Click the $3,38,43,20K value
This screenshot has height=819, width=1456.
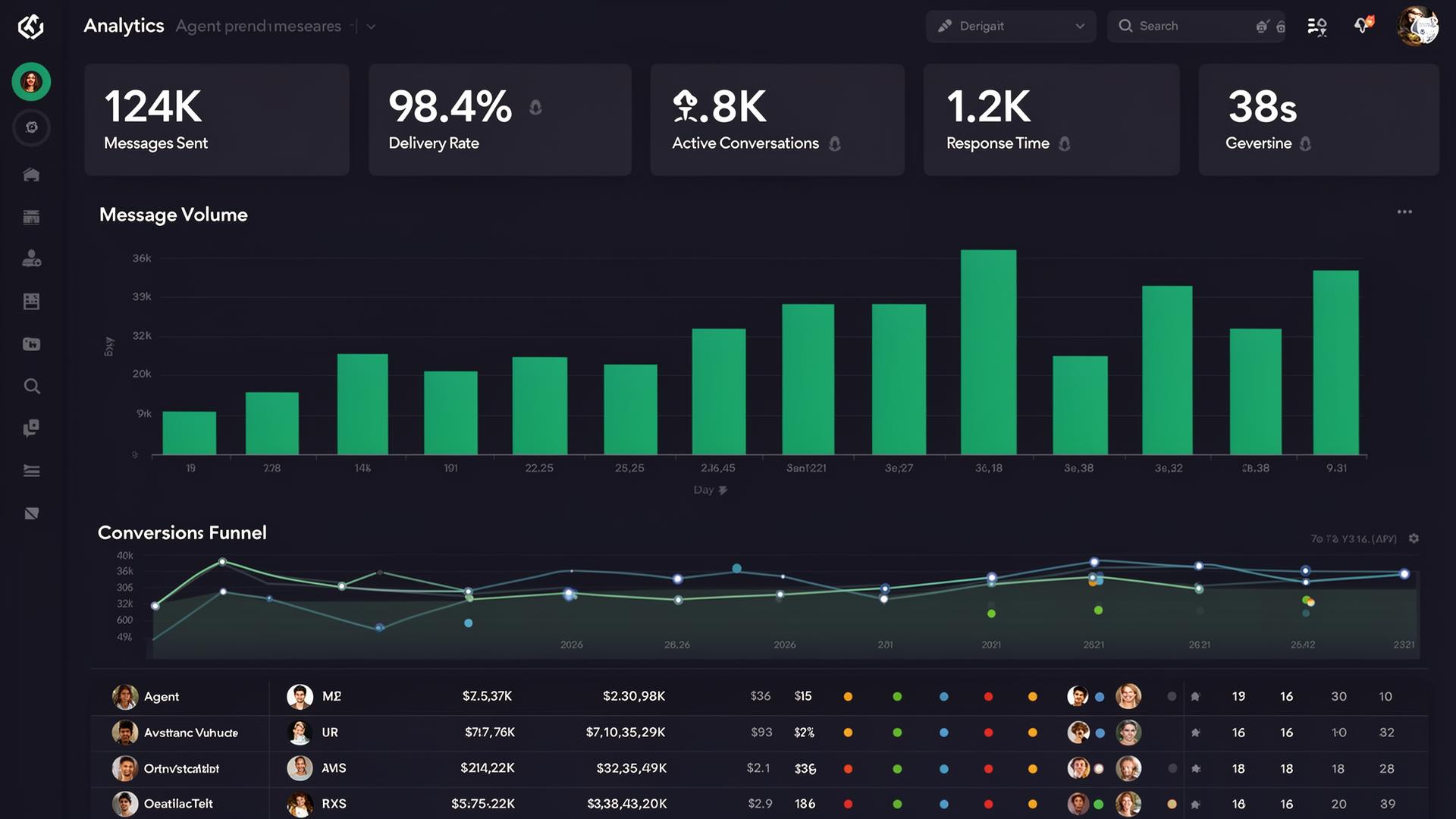pos(627,804)
